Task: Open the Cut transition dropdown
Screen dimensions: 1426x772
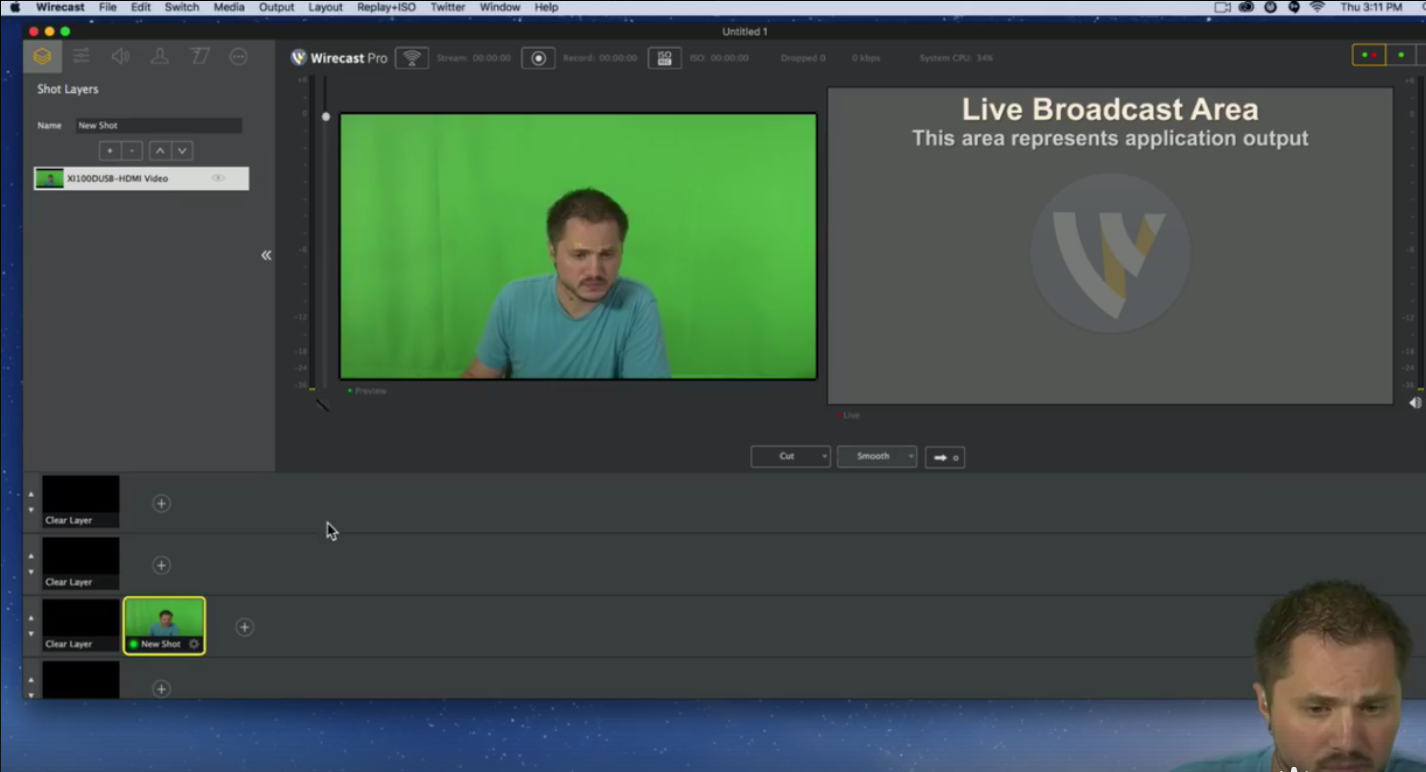Action: click(x=790, y=457)
